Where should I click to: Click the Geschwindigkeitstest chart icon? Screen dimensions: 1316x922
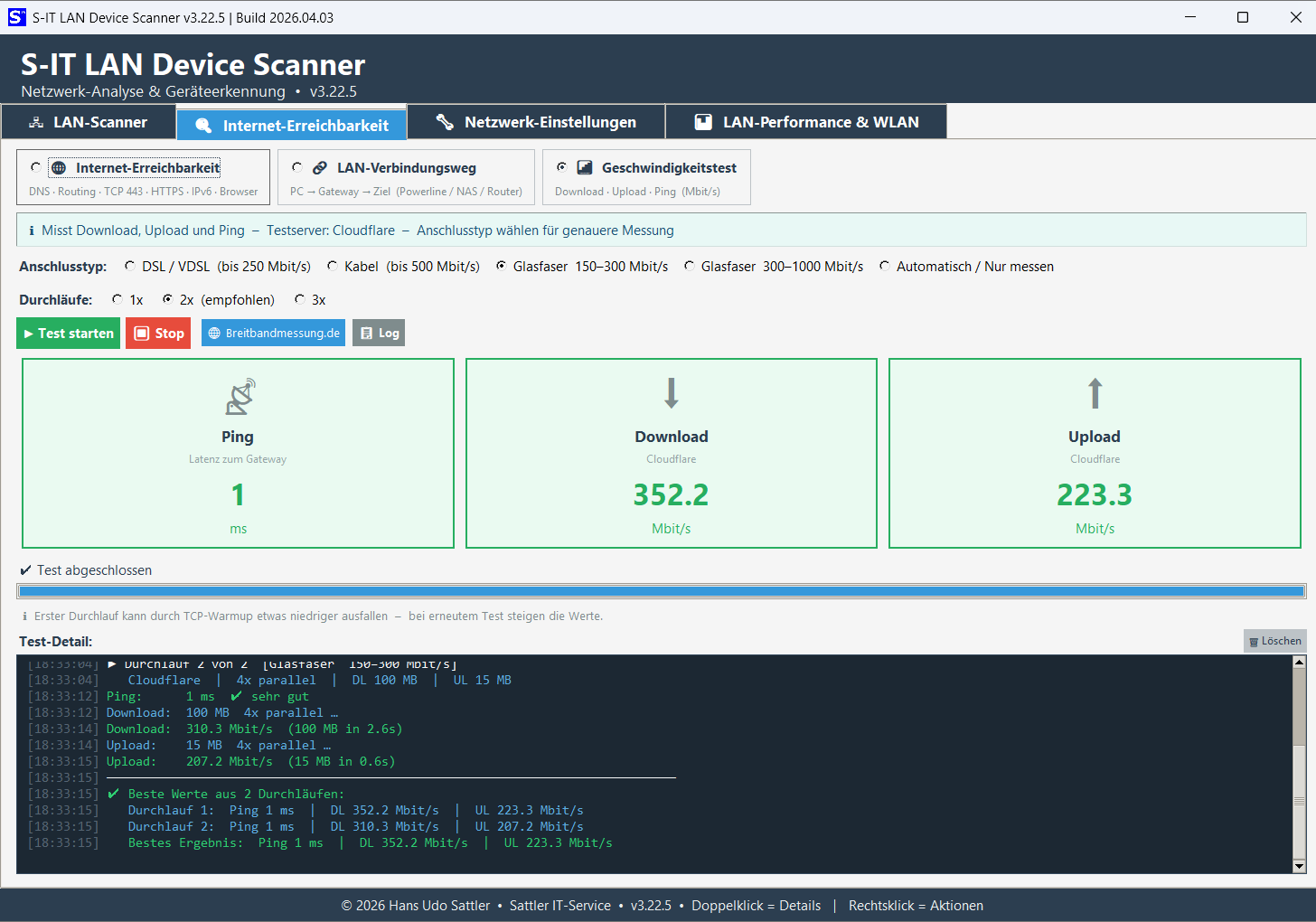(x=585, y=167)
